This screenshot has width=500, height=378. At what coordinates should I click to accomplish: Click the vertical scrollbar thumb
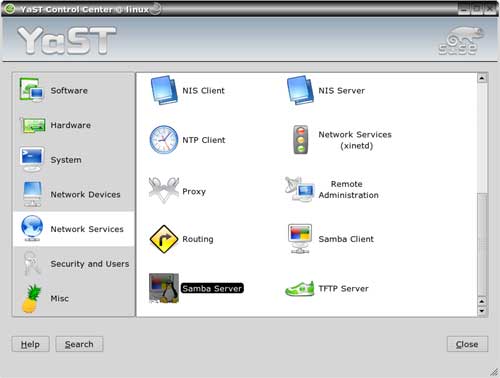(482, 244)
